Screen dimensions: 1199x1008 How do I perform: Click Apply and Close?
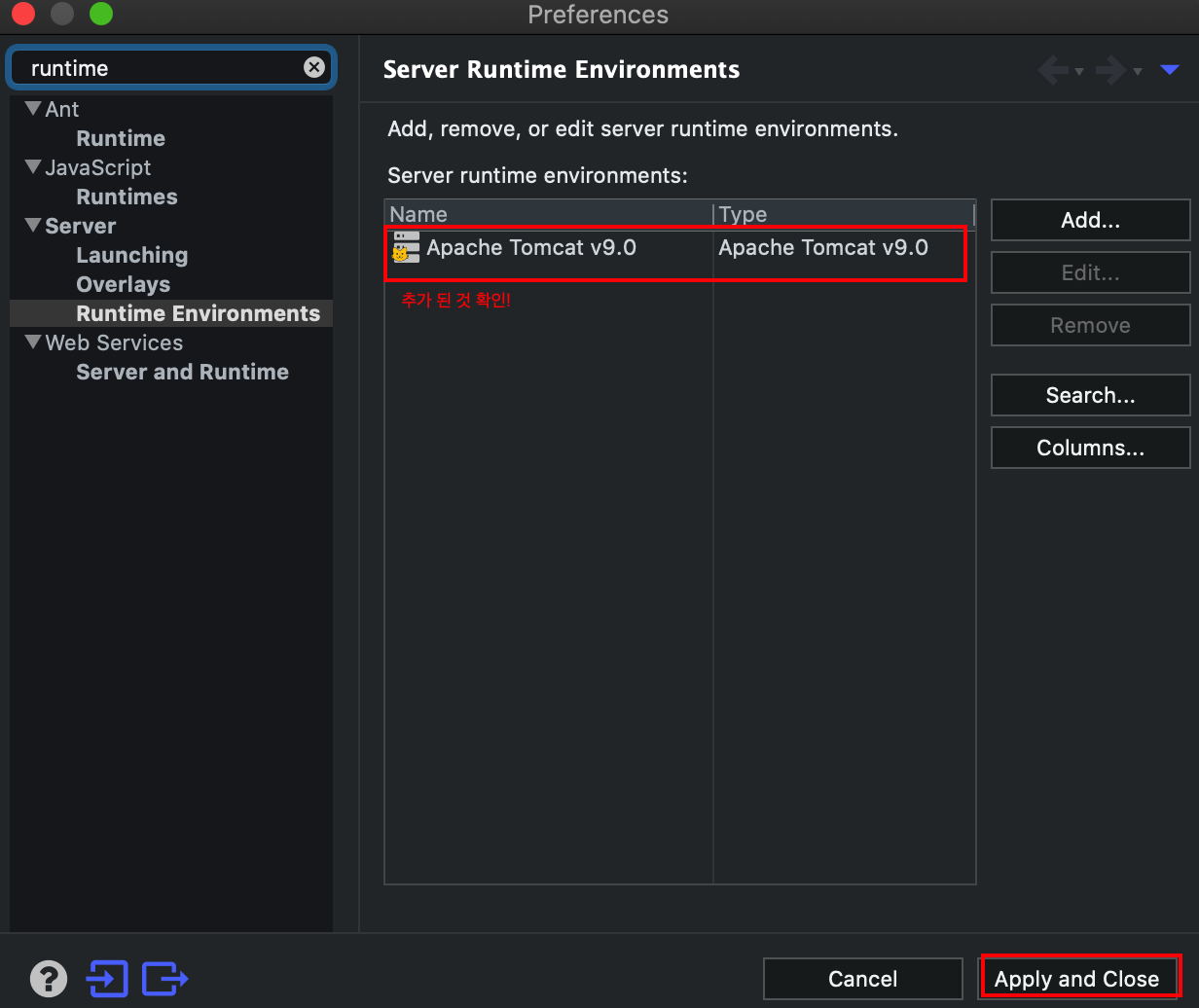pos(1076,979)
